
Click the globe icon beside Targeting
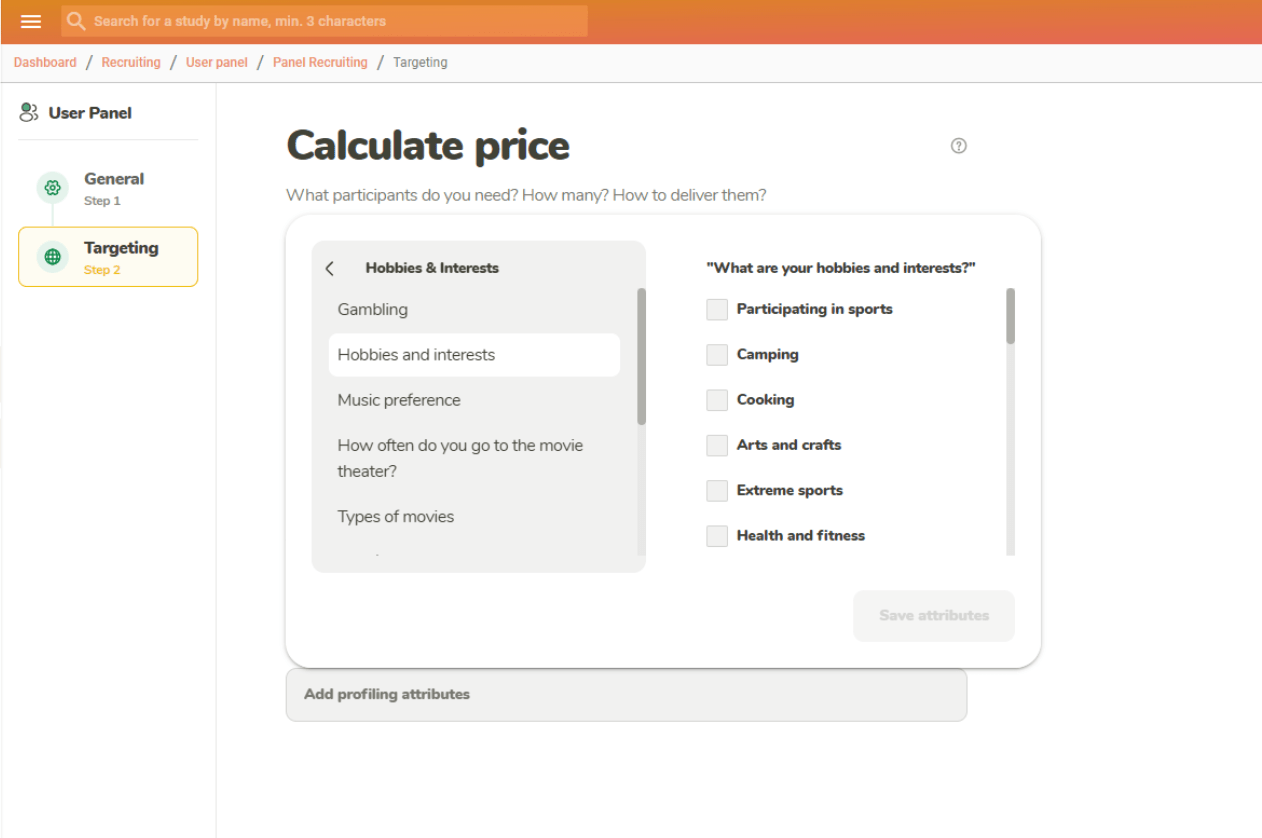(x=52, y=256)
